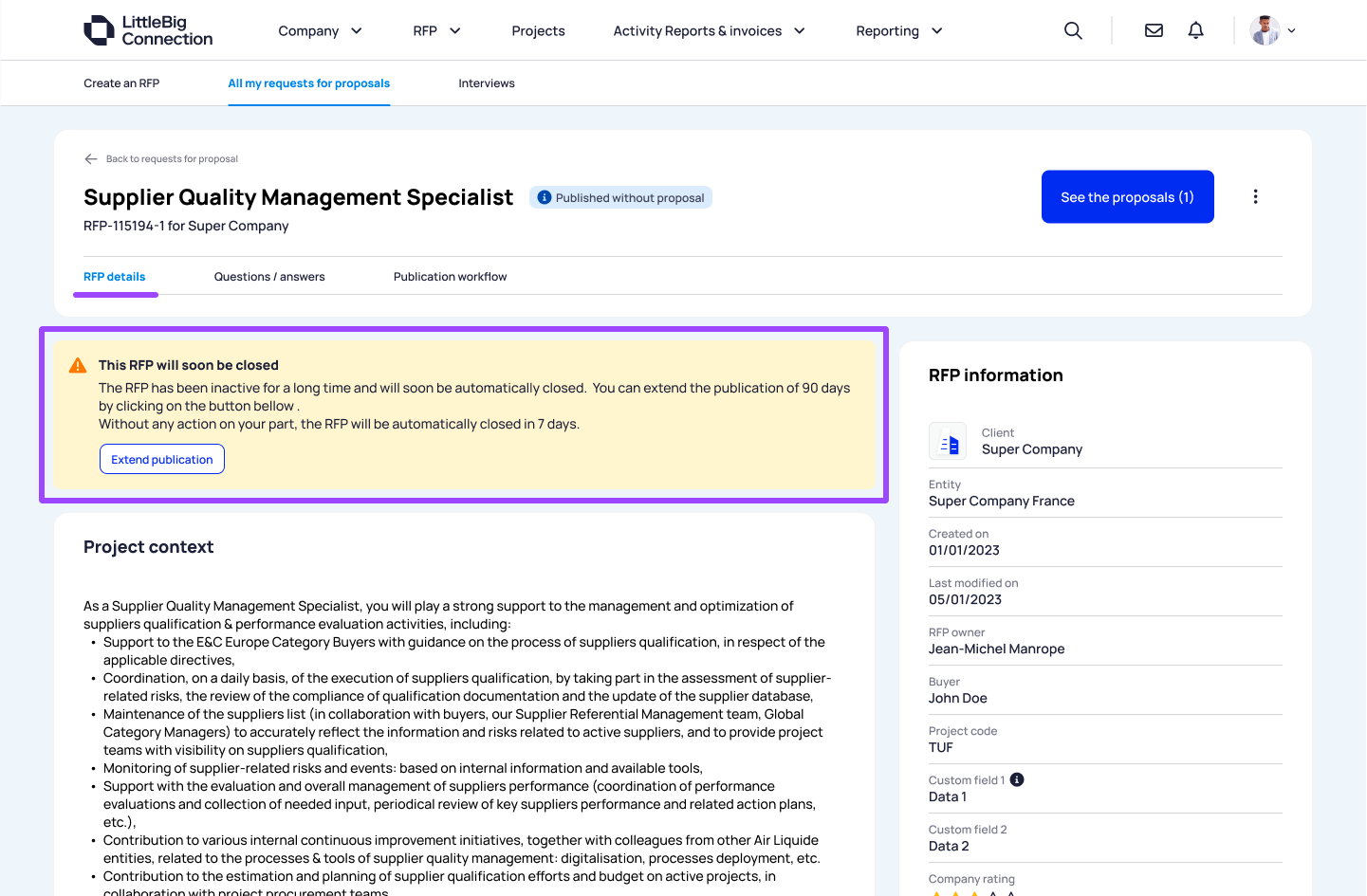Expand the RFP dropdown chevron
This screenshot has height=896, width=1367.
(455, 30)
